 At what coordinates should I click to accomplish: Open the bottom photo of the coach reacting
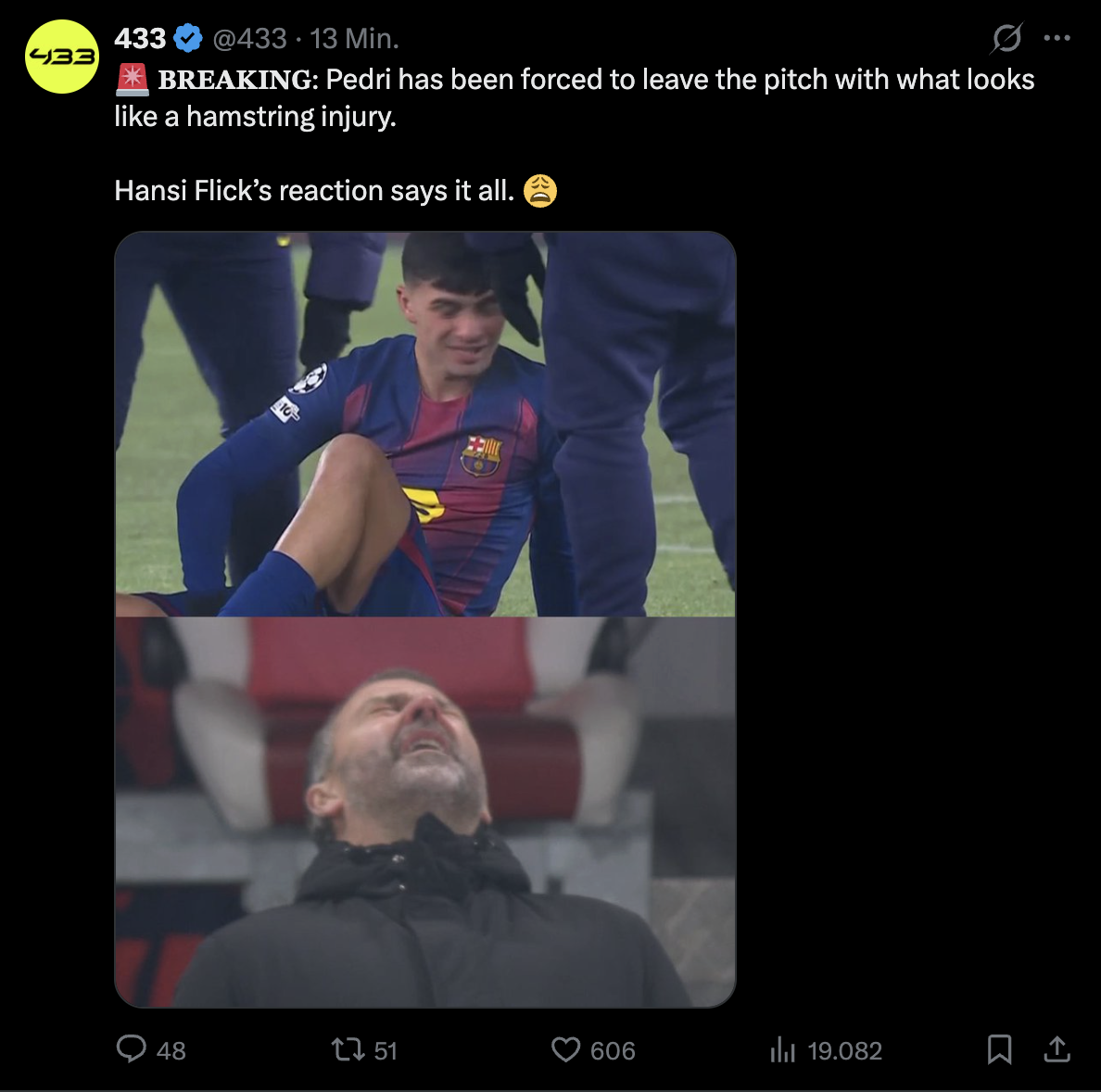pos(424,812)
